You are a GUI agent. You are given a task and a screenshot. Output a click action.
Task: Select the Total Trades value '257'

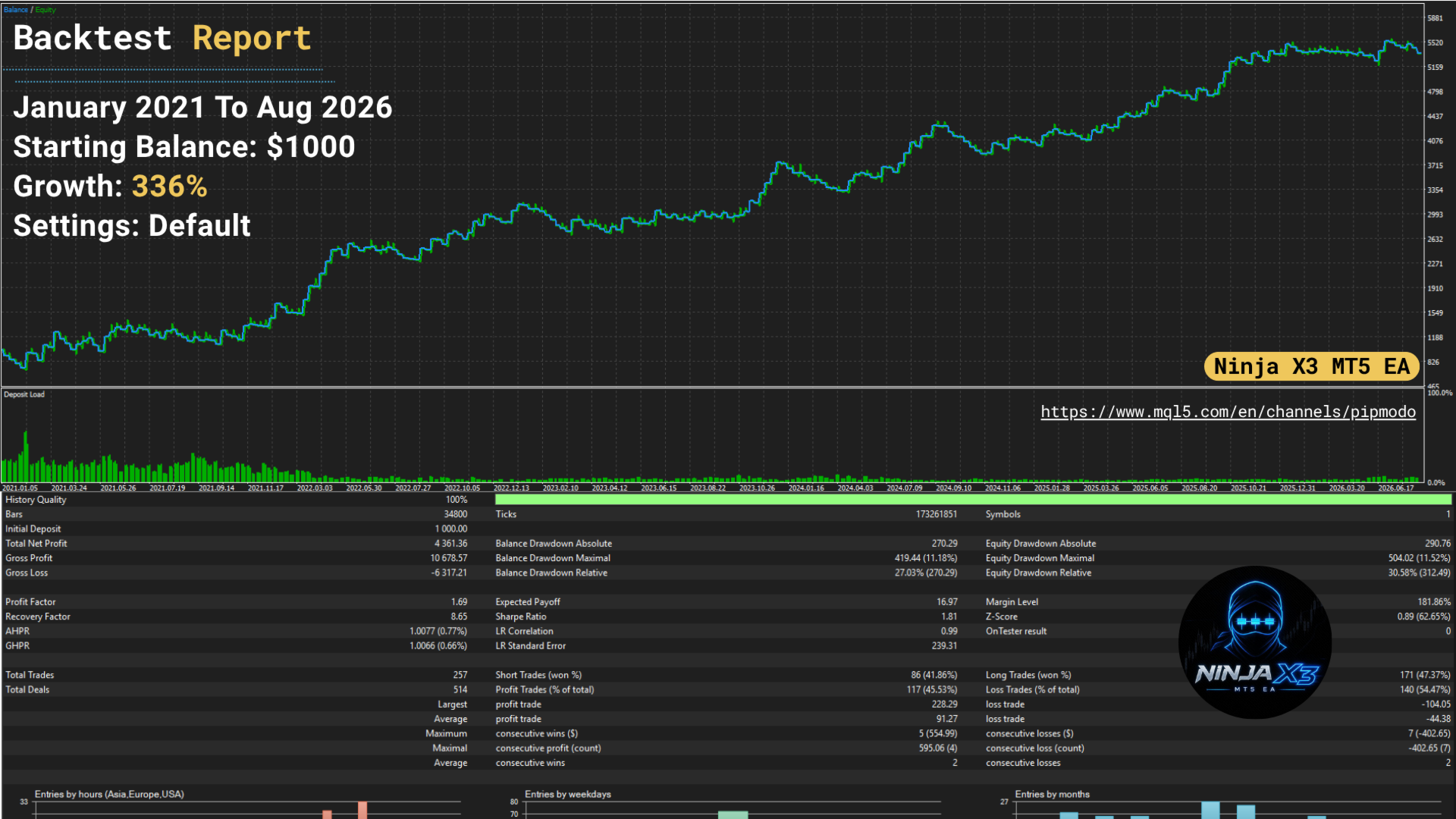click(460, 675)
